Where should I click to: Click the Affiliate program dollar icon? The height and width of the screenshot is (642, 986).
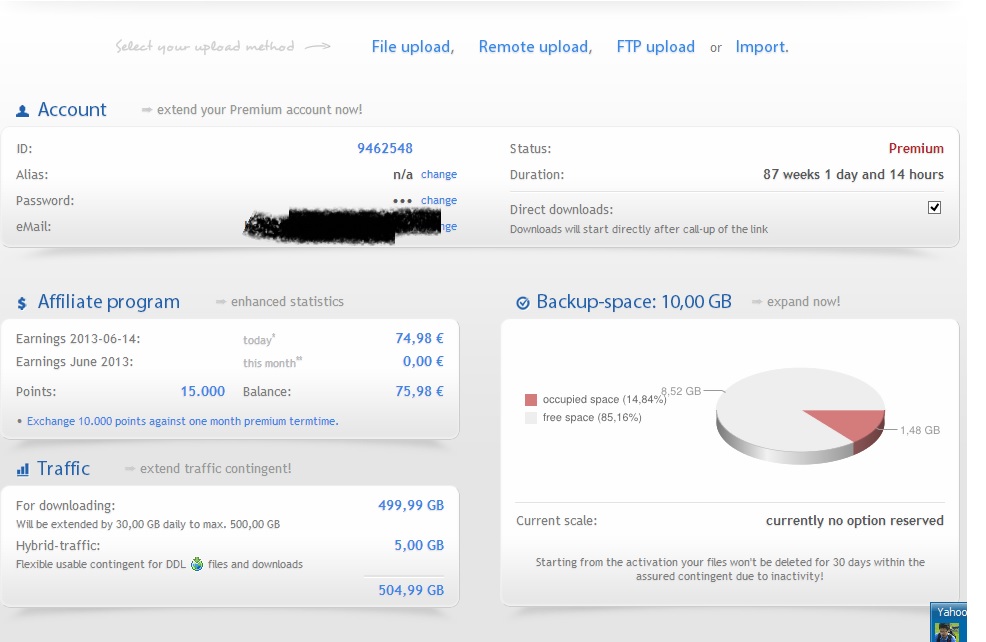pos(22,303)
